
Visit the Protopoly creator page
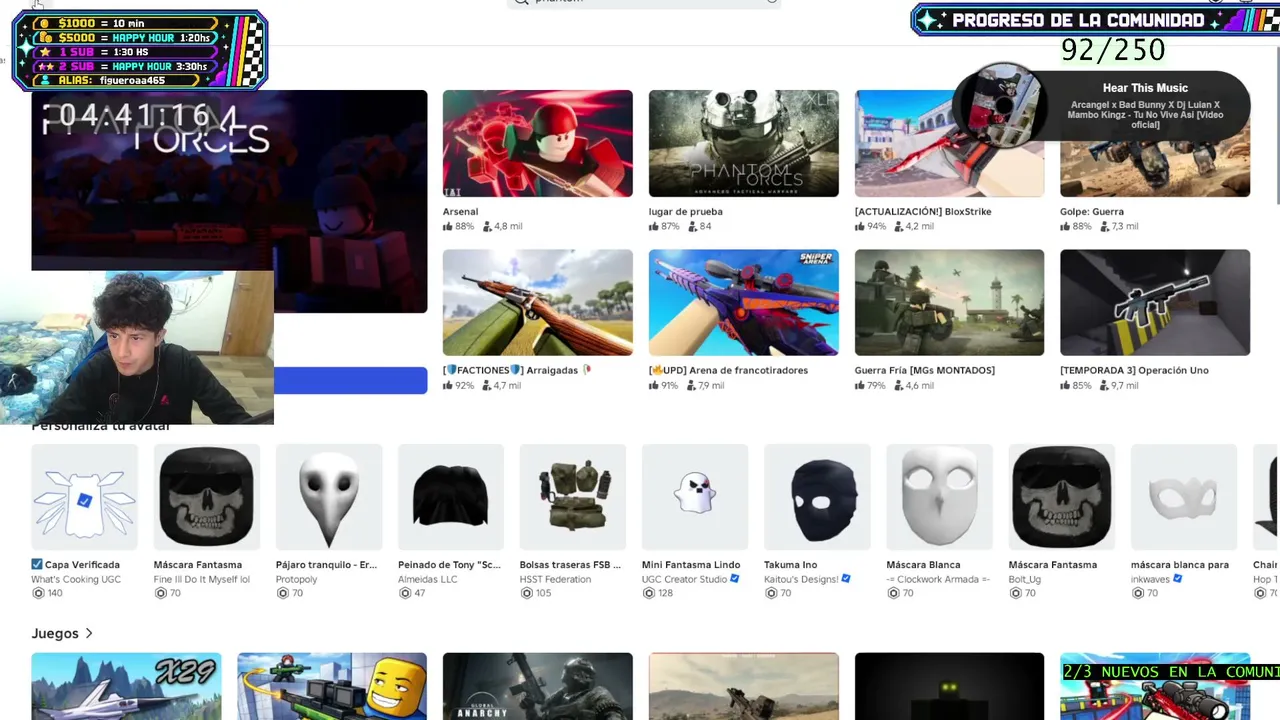click(296, 579)
